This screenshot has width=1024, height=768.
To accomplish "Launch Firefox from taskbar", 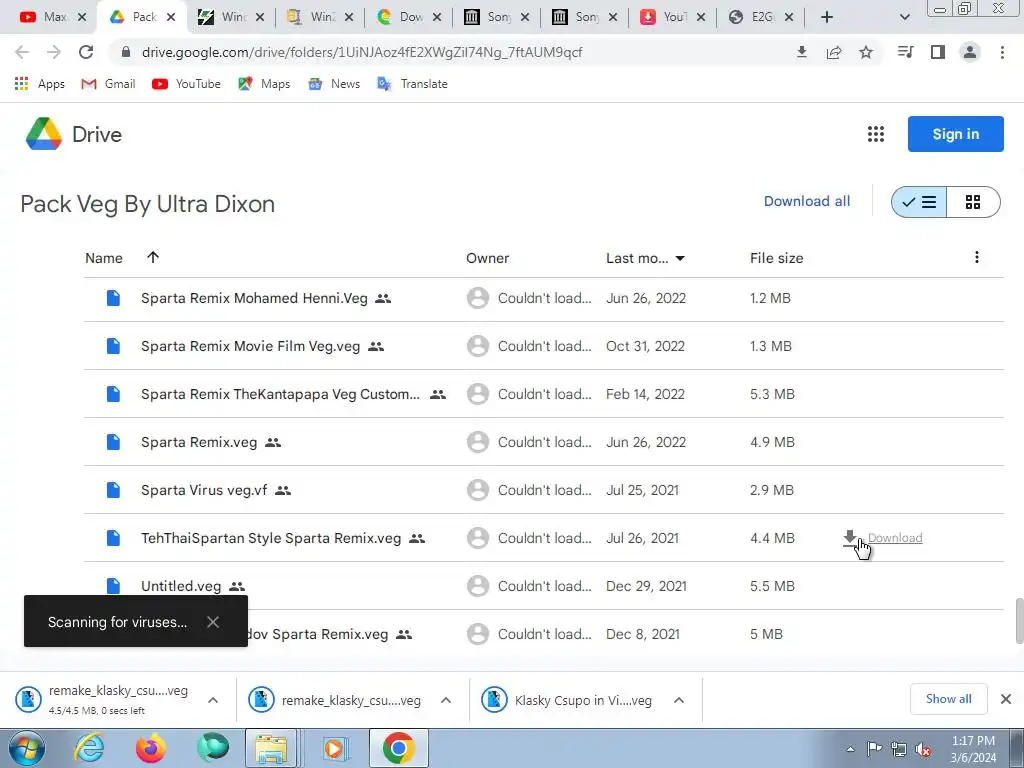I will (151, 748).
